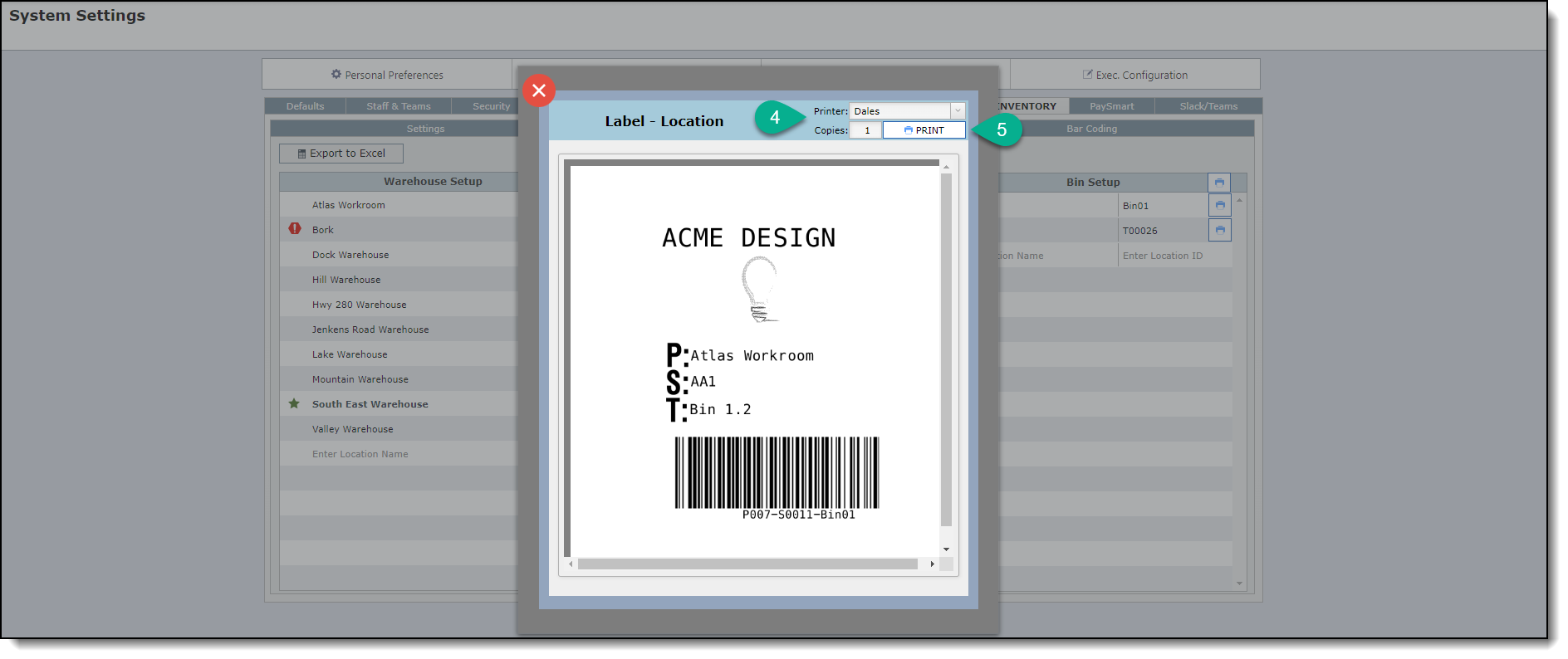
Task: Click the PRINT button in label dialog
Action: (924, 130)
